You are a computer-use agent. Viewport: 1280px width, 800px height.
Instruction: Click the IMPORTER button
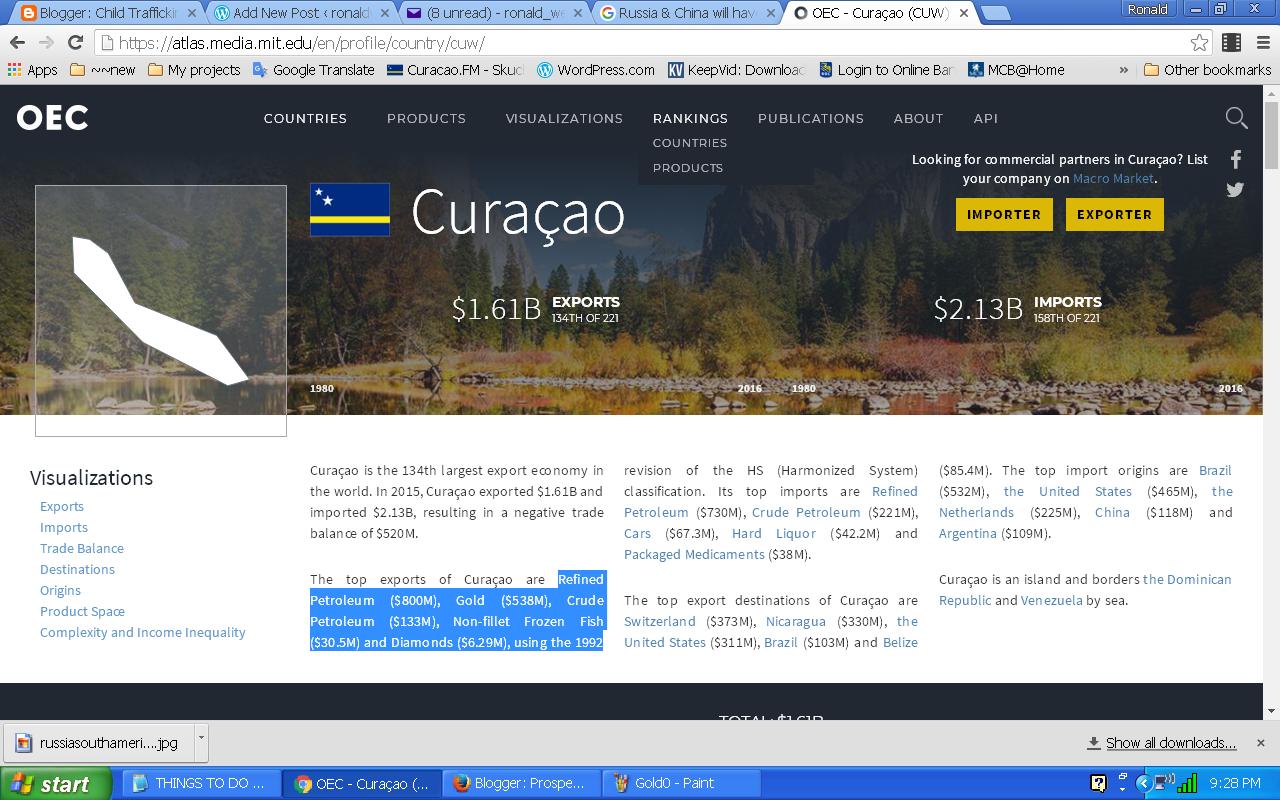coord(1003,214)
